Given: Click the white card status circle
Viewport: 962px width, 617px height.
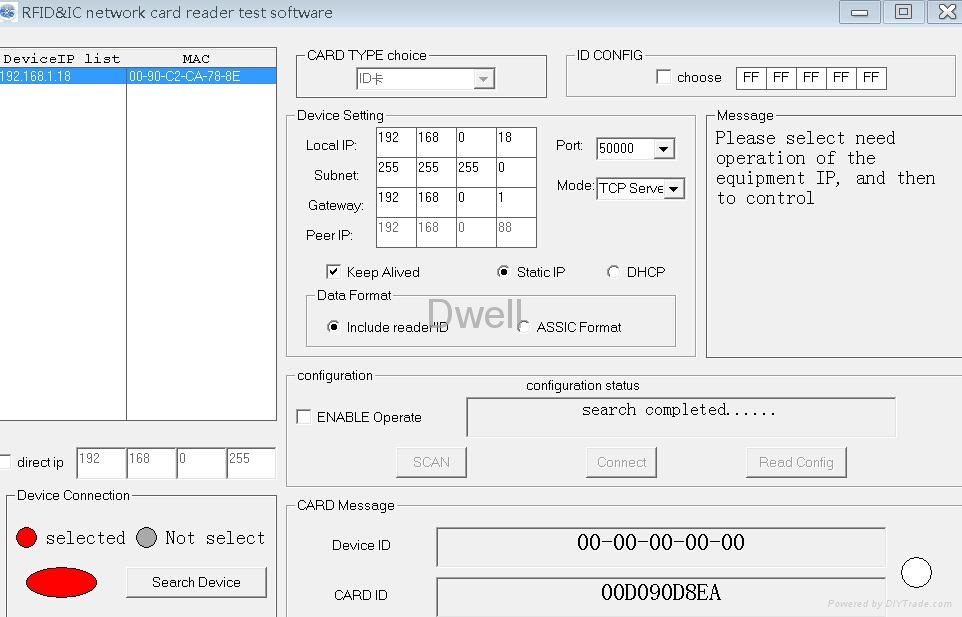Looking at the screenshot, I should (916, 572).
